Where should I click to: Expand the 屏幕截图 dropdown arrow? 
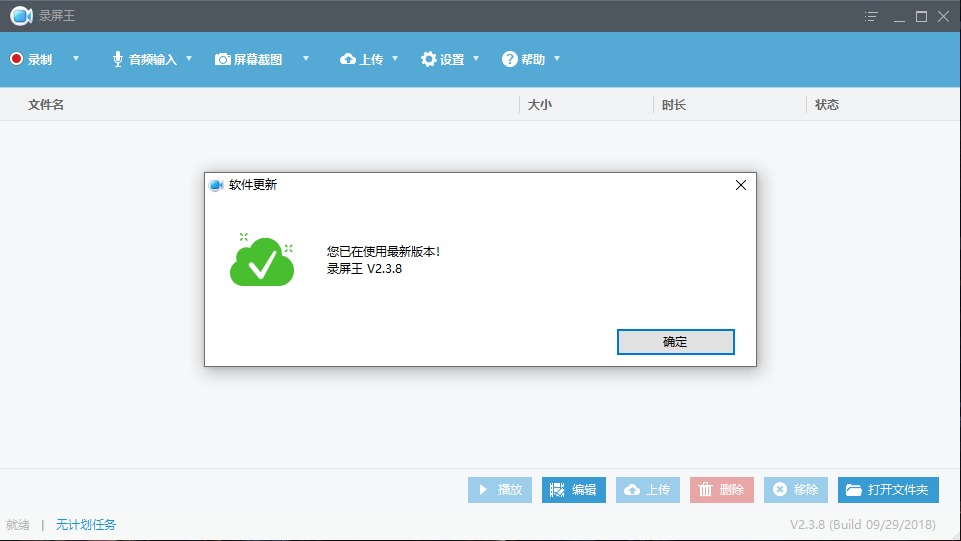click(306, 59)
